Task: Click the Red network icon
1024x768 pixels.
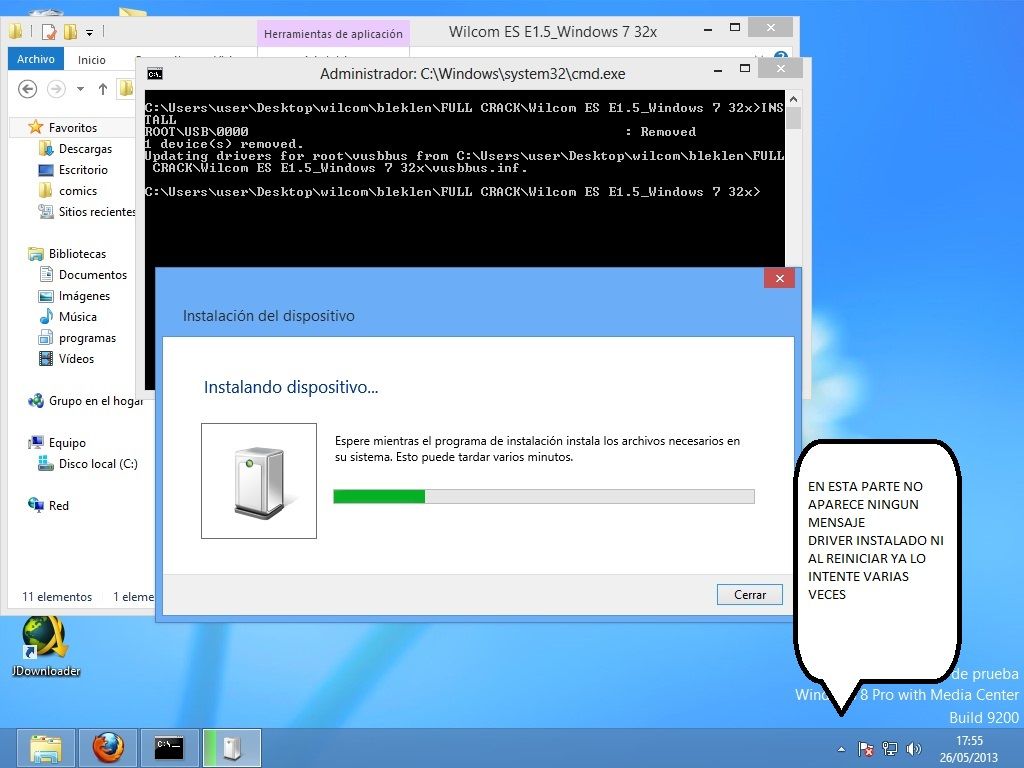Action: coord(35,505)
